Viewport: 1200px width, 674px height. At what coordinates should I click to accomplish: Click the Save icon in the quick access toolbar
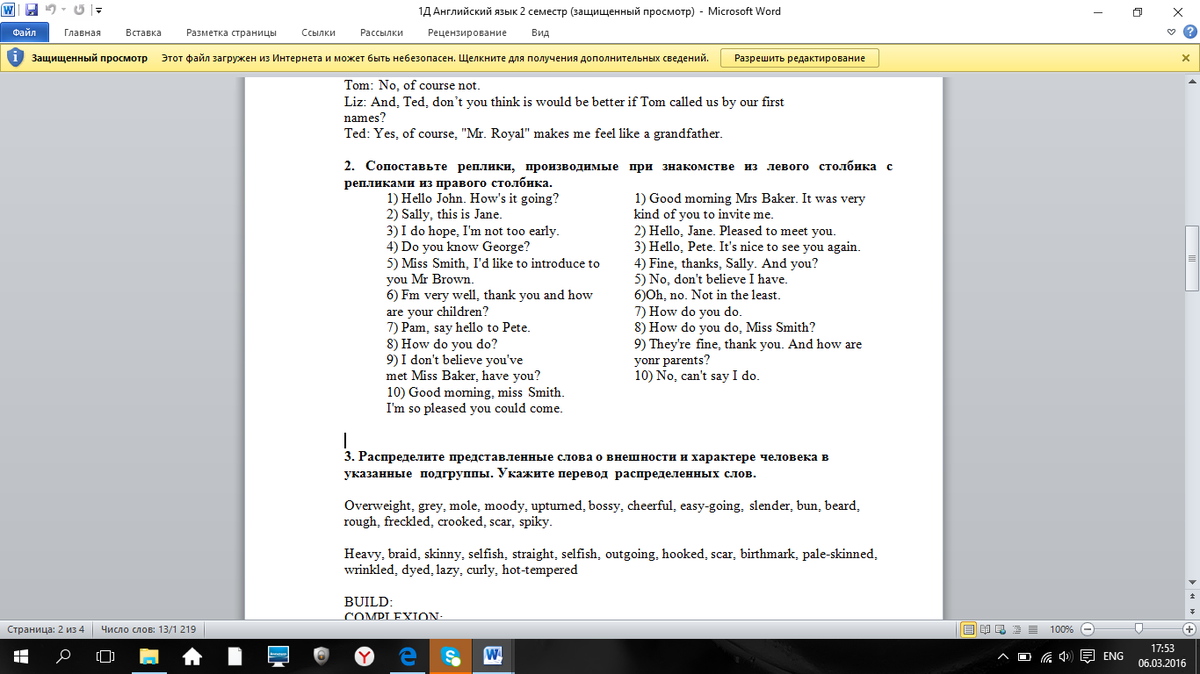31,11
